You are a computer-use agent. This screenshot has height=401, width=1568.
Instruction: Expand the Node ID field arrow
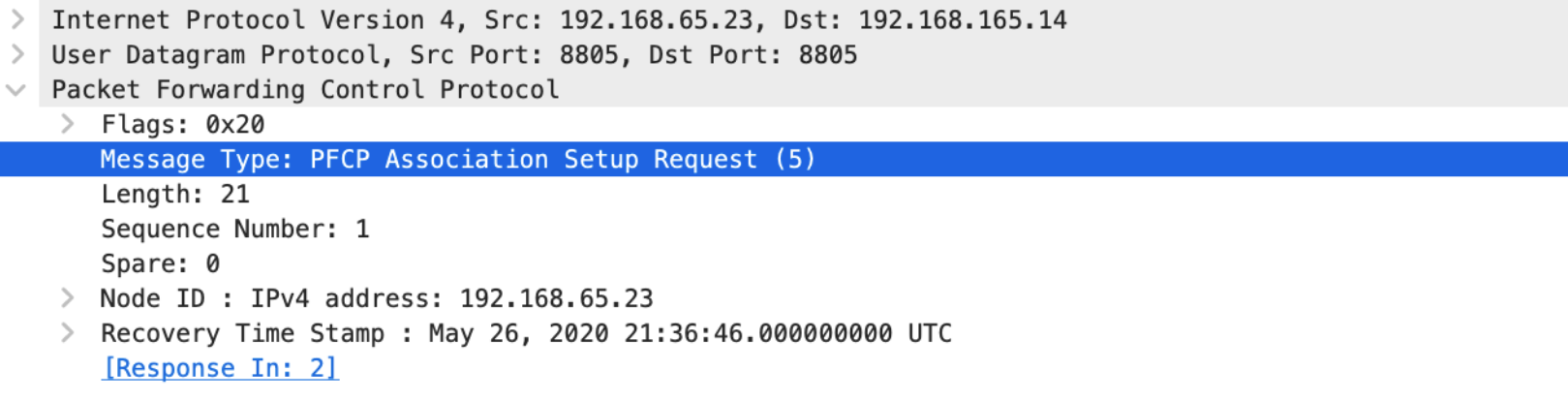click(x=67, y=298)
